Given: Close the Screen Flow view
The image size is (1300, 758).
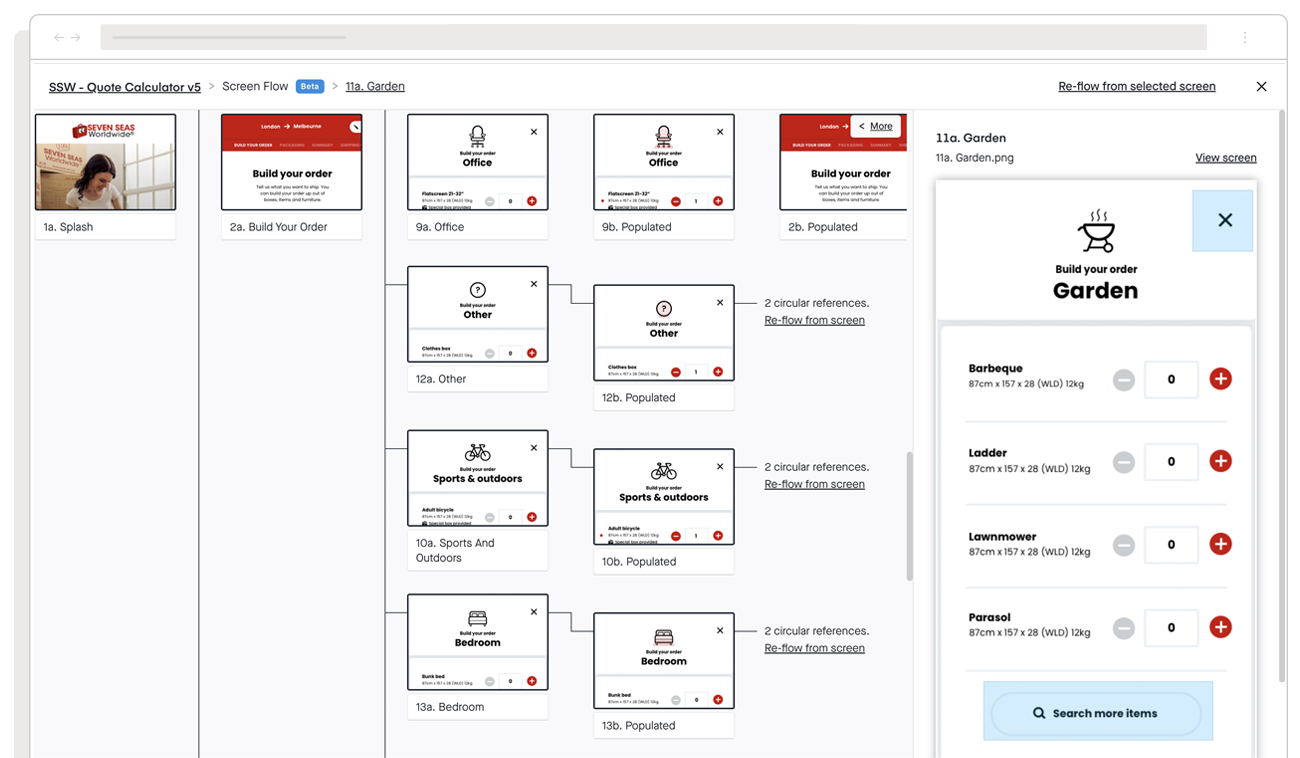Looking at the screenshot, I should coord(1262,87).
